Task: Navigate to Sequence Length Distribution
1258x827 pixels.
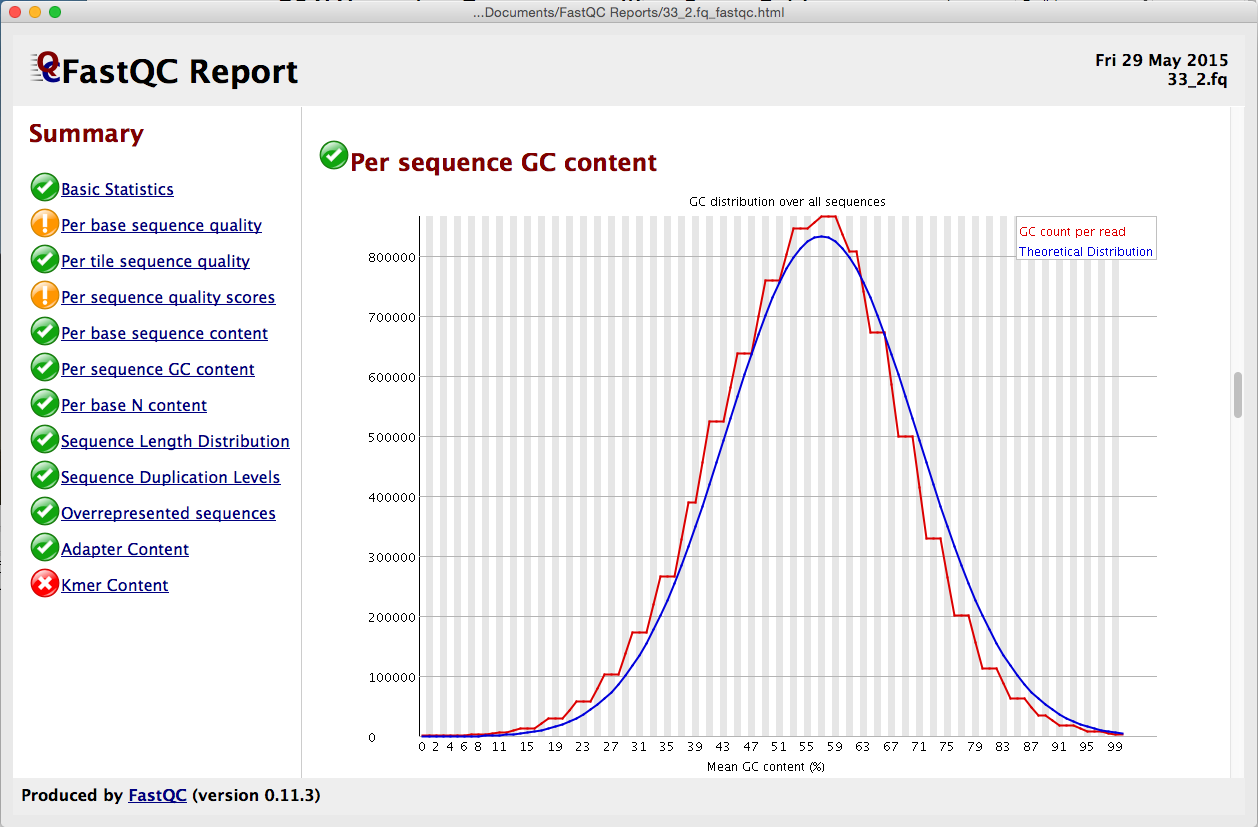Action: pyautogui.click(x=175, y=441)
